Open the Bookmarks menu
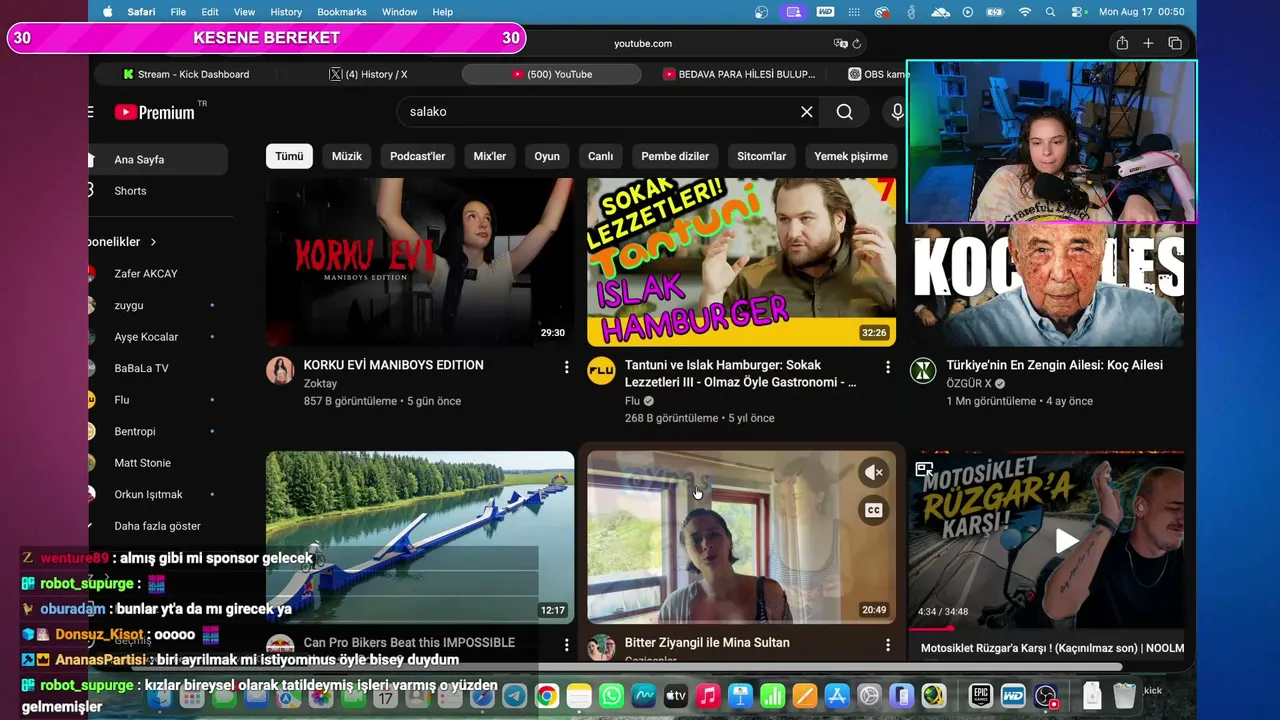This screenshot has height=720, width=1280. 342,12
